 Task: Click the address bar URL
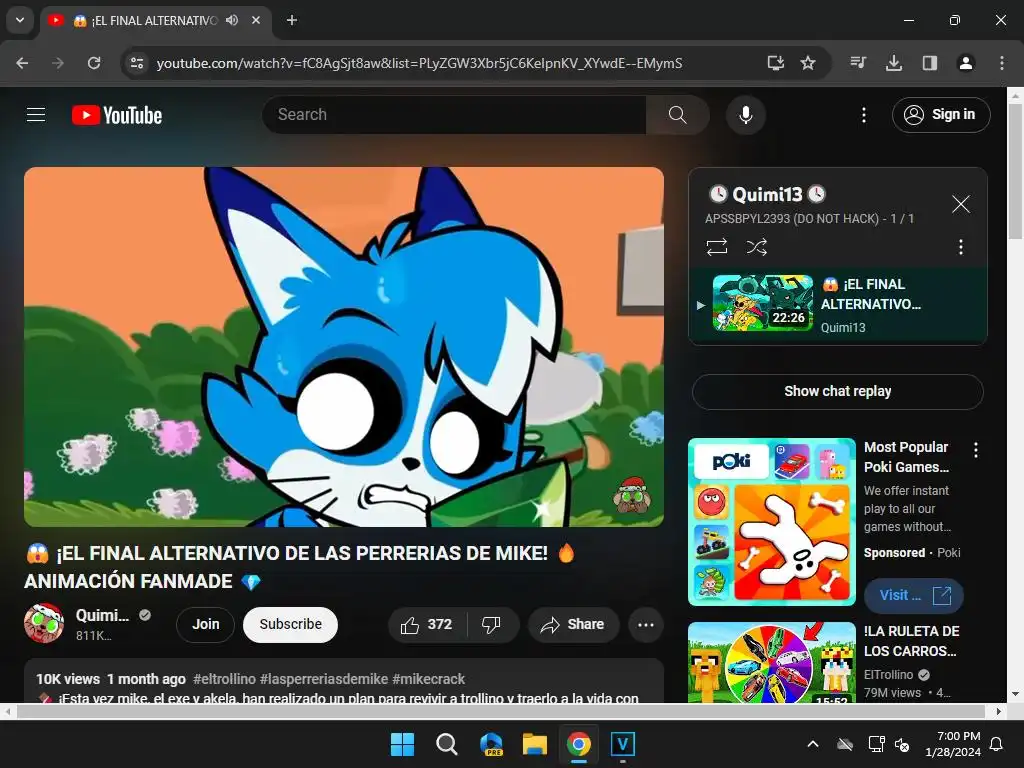(419, 63)
